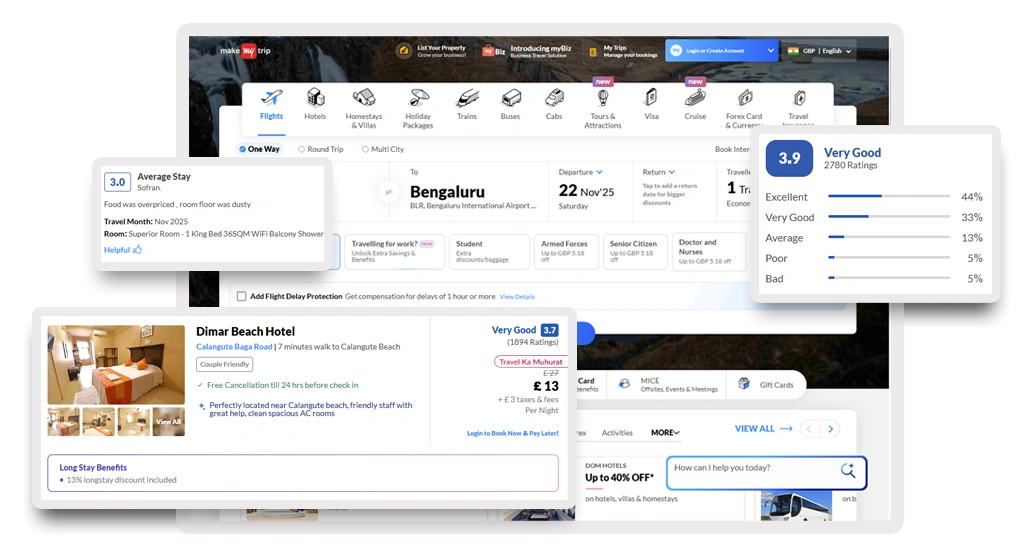This screenshot has width=1031, height=557.
Task: Open the Travel Insurance icon
Action: tap(799, 98)
